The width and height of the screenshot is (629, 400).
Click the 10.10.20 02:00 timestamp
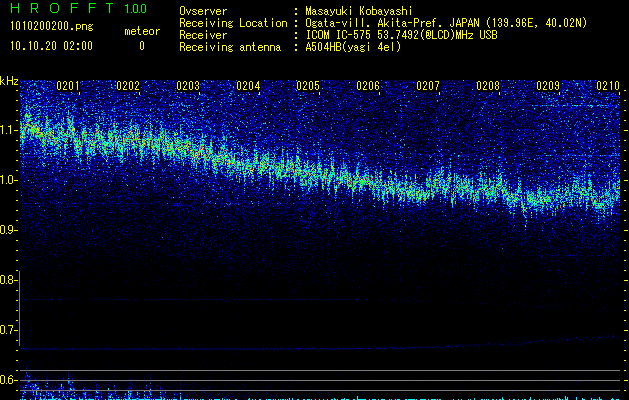pyautogui.click(x=50, y=46)
